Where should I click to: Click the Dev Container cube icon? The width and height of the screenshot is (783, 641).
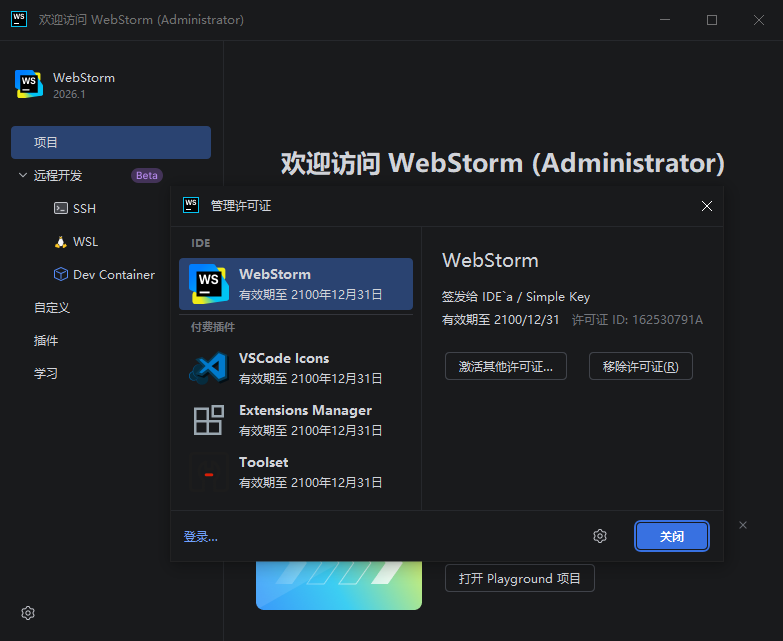[61, 274]
